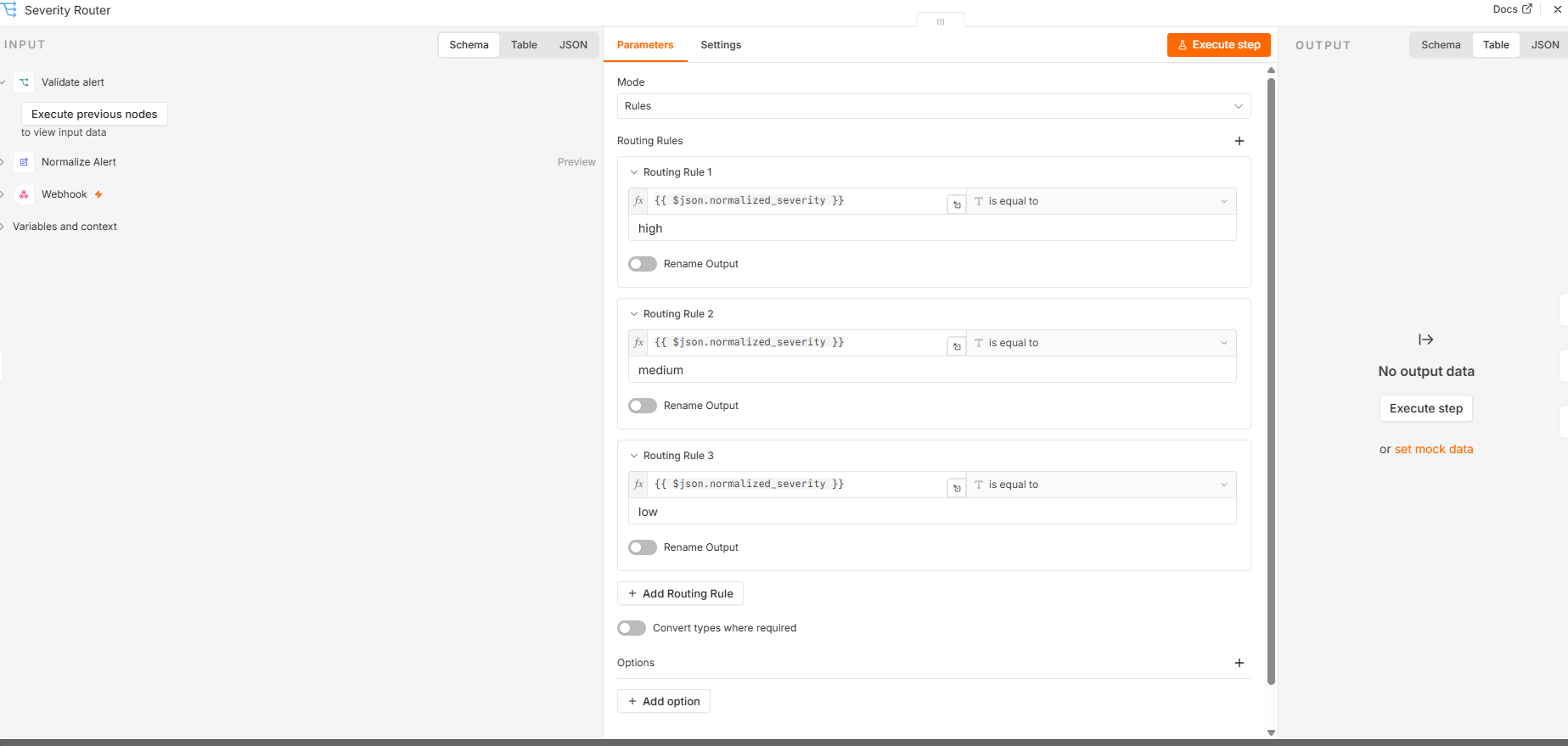Open the operator dropdown in Routing Rule 2
Viewport: 1568px width, 746px height.
pos(1102,343)
